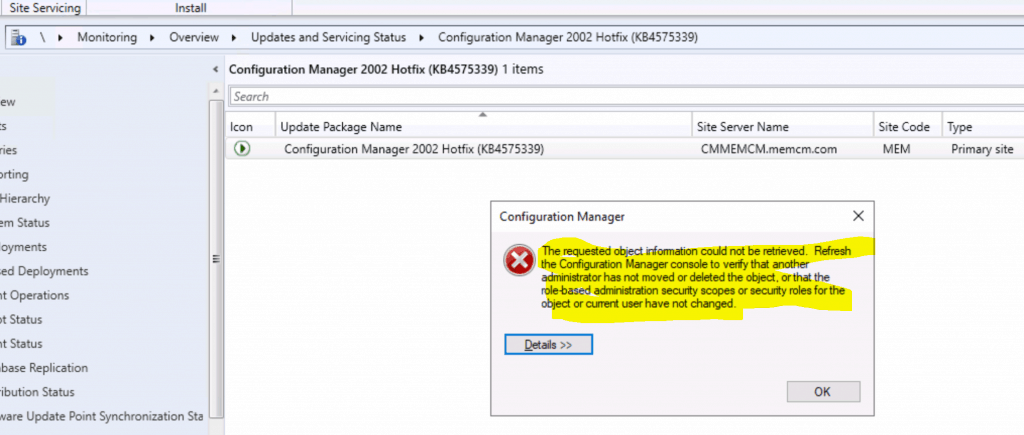Expand the arrow before Monitoring breadcrumb
The height and width of the screenshot is (435, 1024).
[61, 38]
